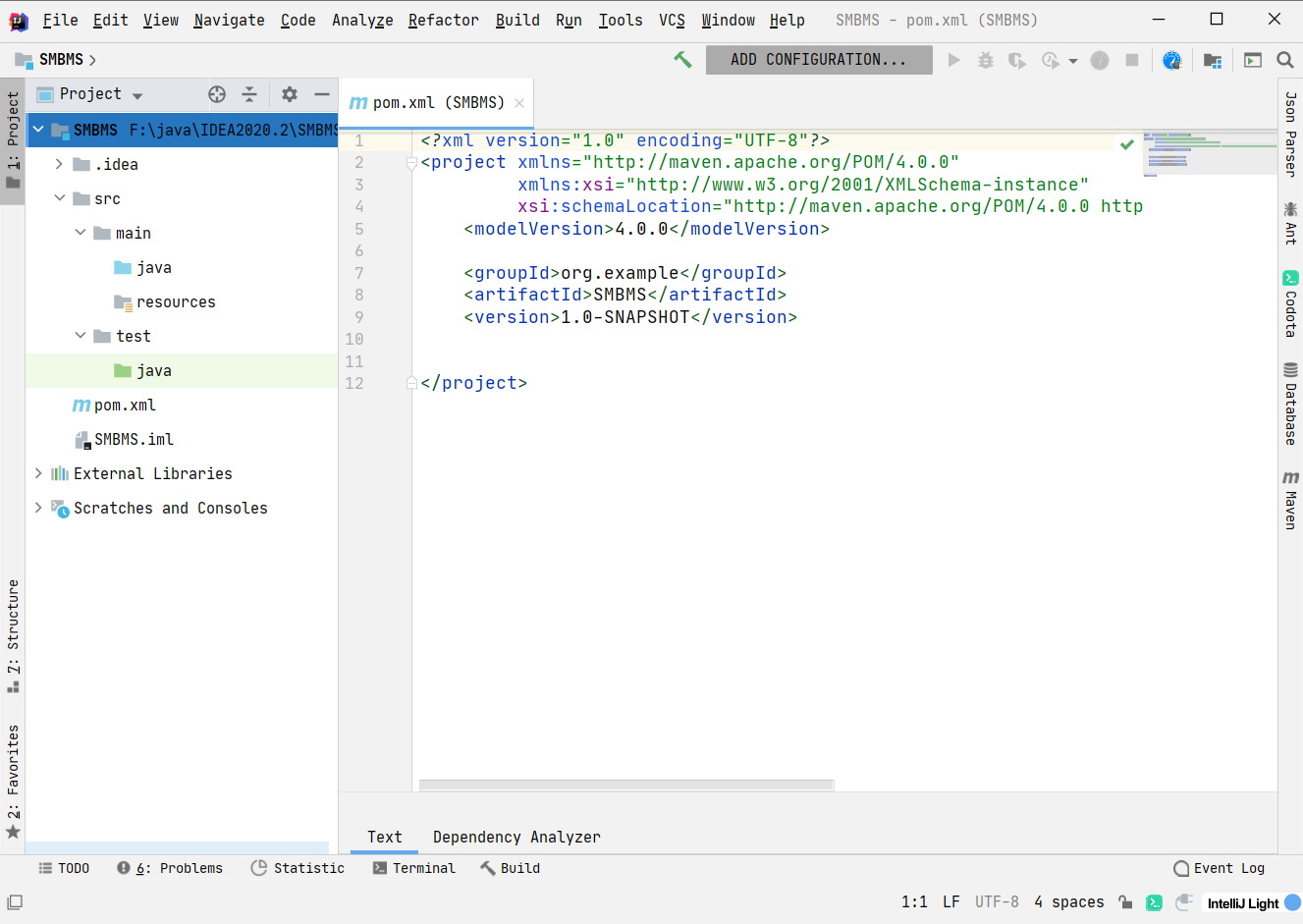
Task: Close the pom.xml editor tab
Action: [519, 103]
